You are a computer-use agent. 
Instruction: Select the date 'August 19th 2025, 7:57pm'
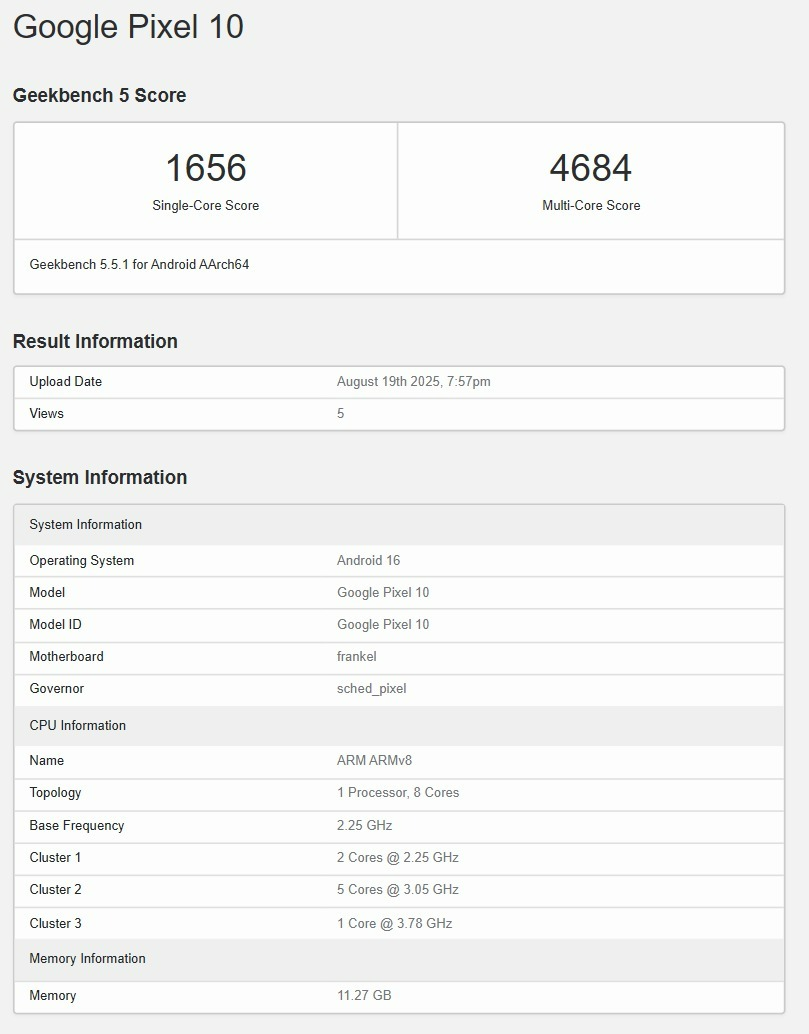[x=413, y=381]
